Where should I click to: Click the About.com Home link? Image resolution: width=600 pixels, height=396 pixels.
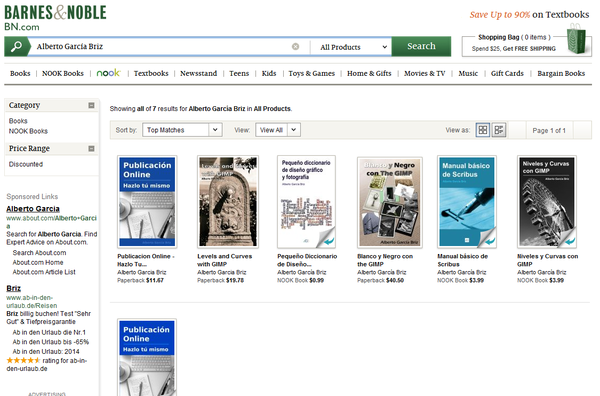pos(38,262)
